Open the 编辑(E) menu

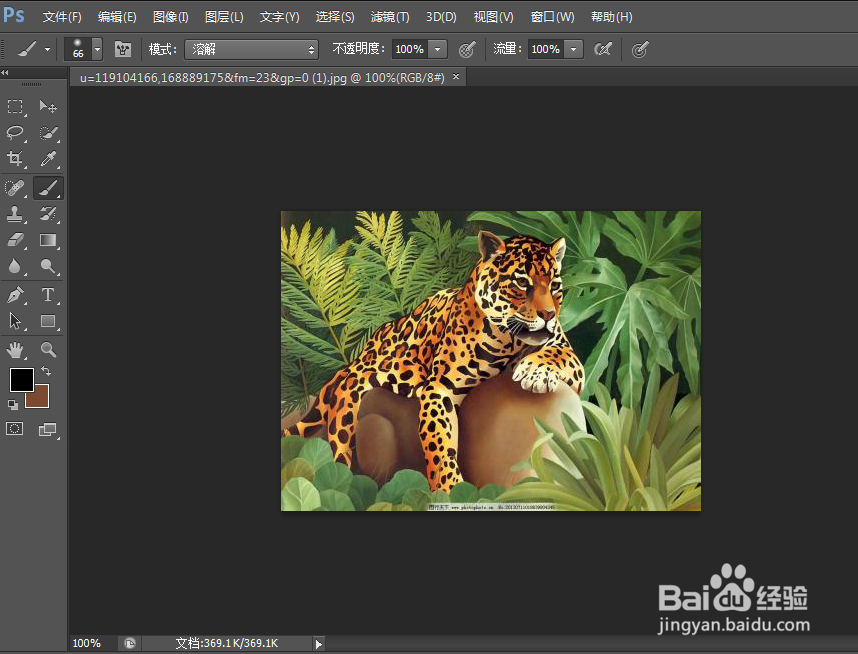pyautogui.click(x=117, y=17)
